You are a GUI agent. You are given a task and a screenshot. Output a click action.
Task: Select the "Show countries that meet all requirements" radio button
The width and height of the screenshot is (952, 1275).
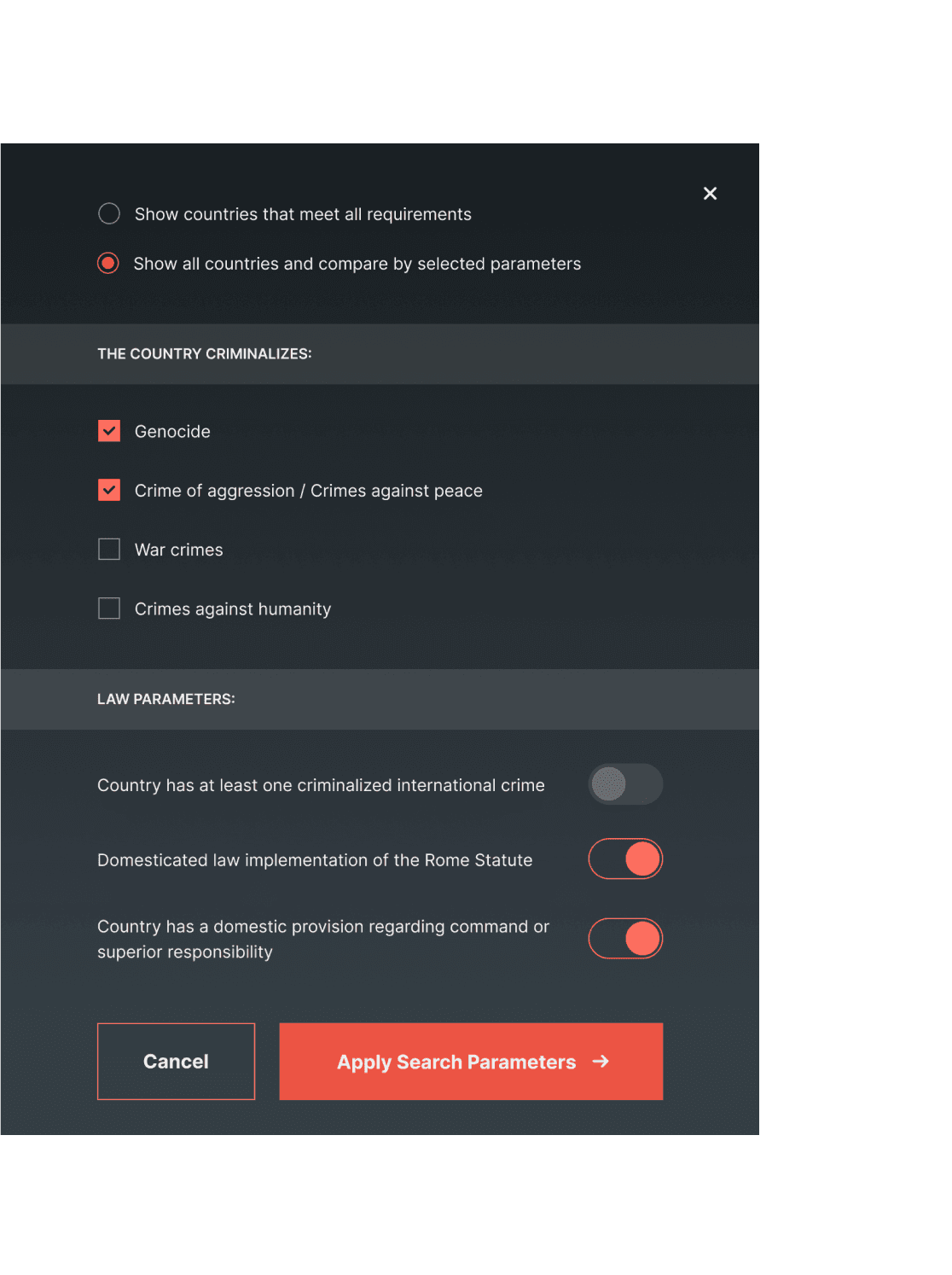[109, 213]
